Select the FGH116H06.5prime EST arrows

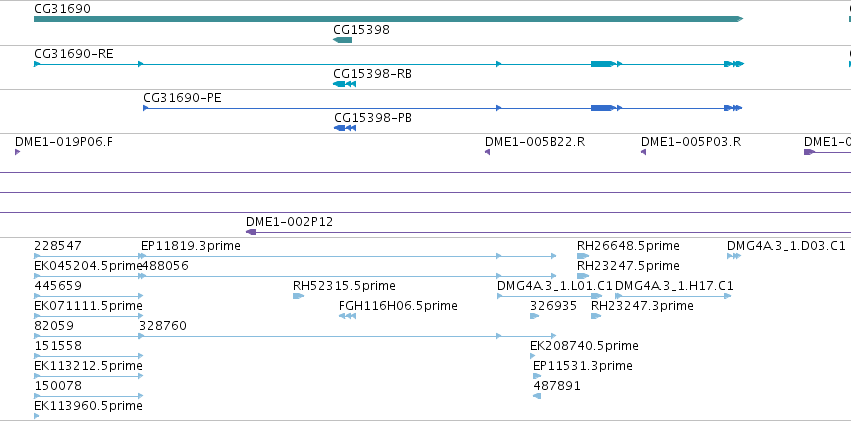[x=347, y=316]
